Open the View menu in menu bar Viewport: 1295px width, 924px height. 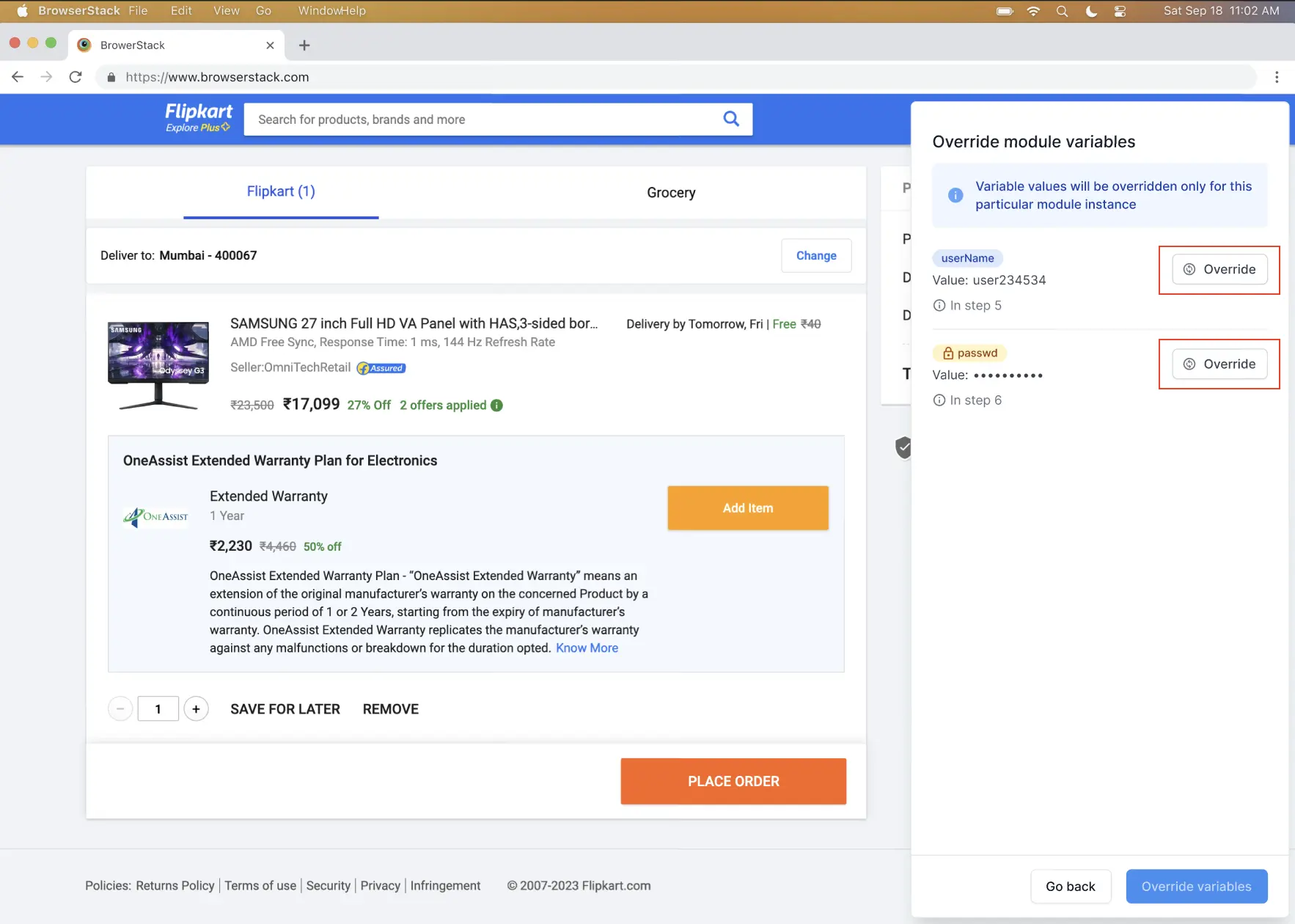pyautogui.click(x=226, y=11)
